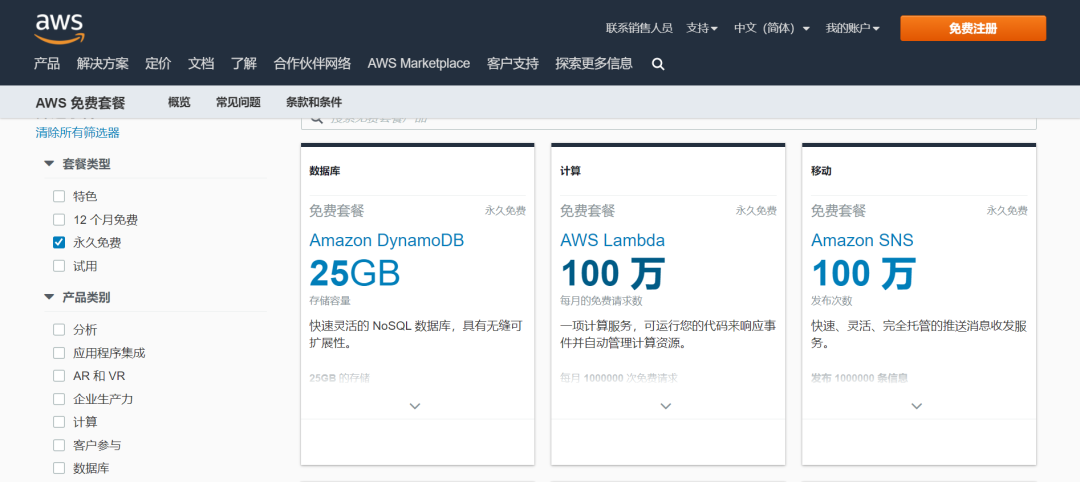Check the 试用 checkbox
This screenshot has height=482, width=1080.
[x=59, y=266]
